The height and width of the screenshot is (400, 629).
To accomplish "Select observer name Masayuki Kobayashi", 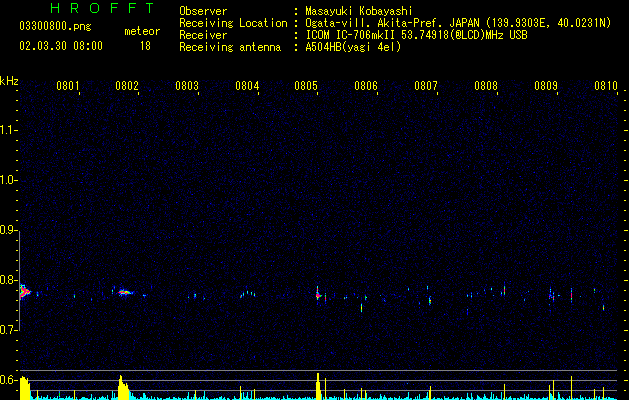I will coord(359,11).
